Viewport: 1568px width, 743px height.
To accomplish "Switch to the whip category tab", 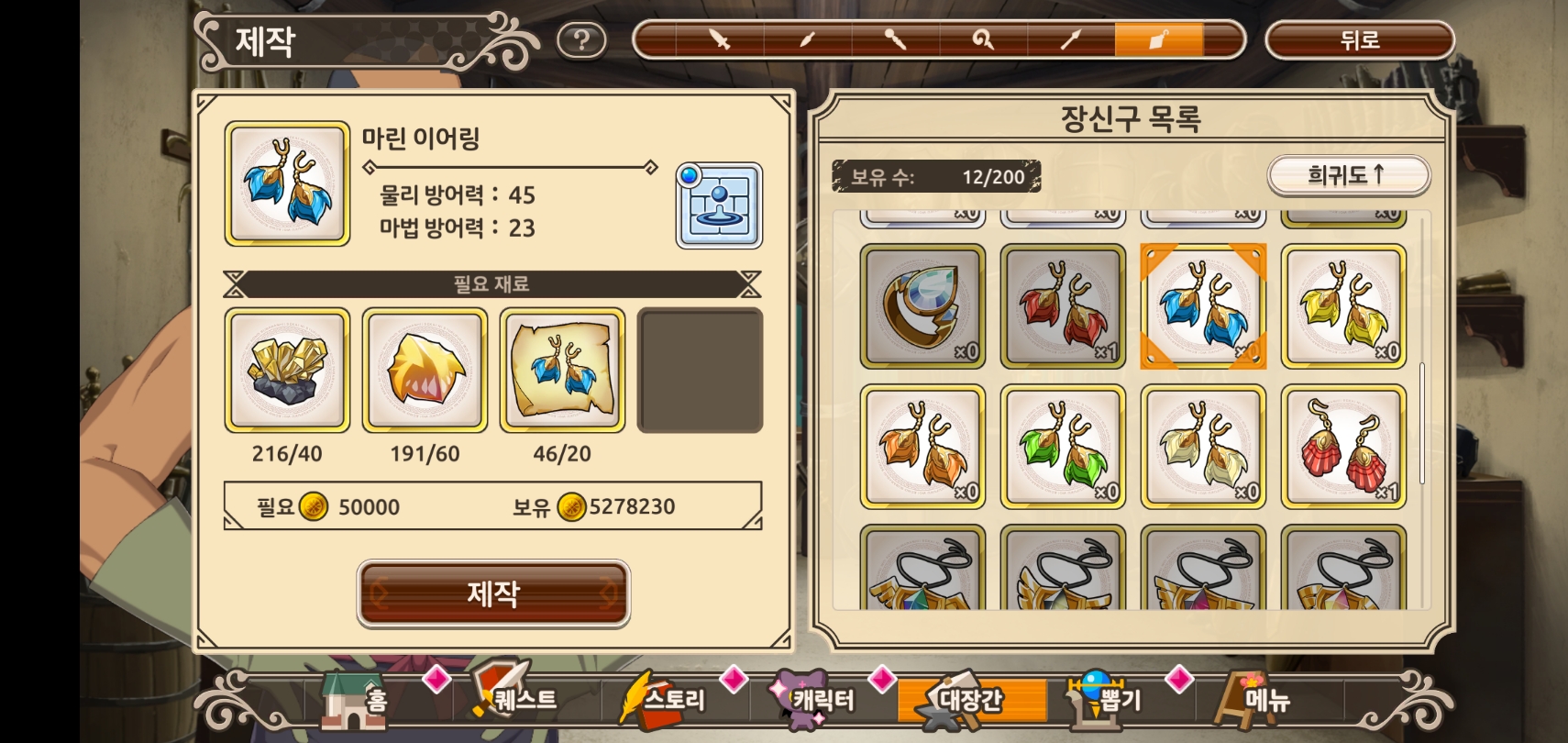I will [983, 39].
